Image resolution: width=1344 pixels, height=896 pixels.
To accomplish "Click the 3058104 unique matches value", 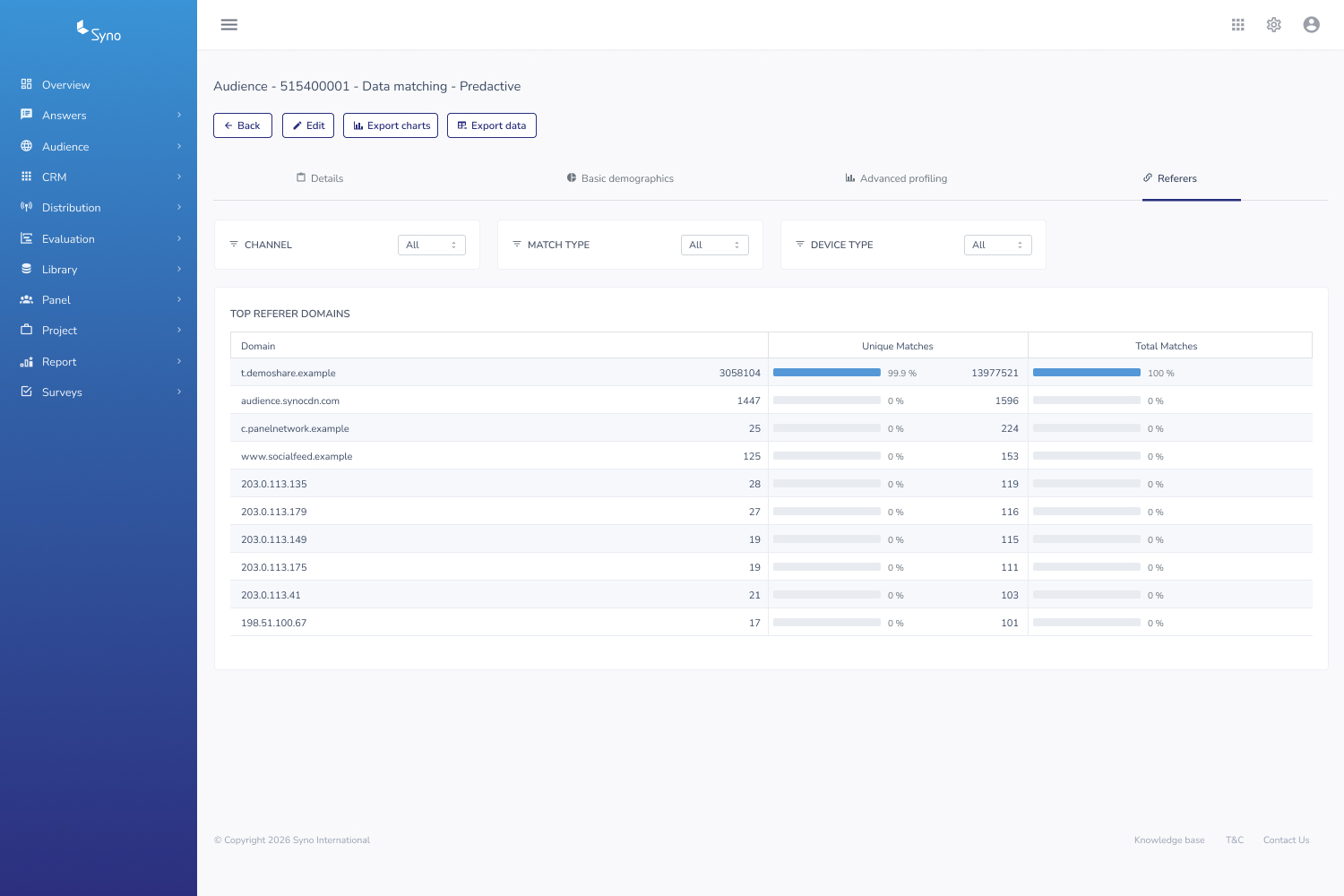I will coord(740,373).
